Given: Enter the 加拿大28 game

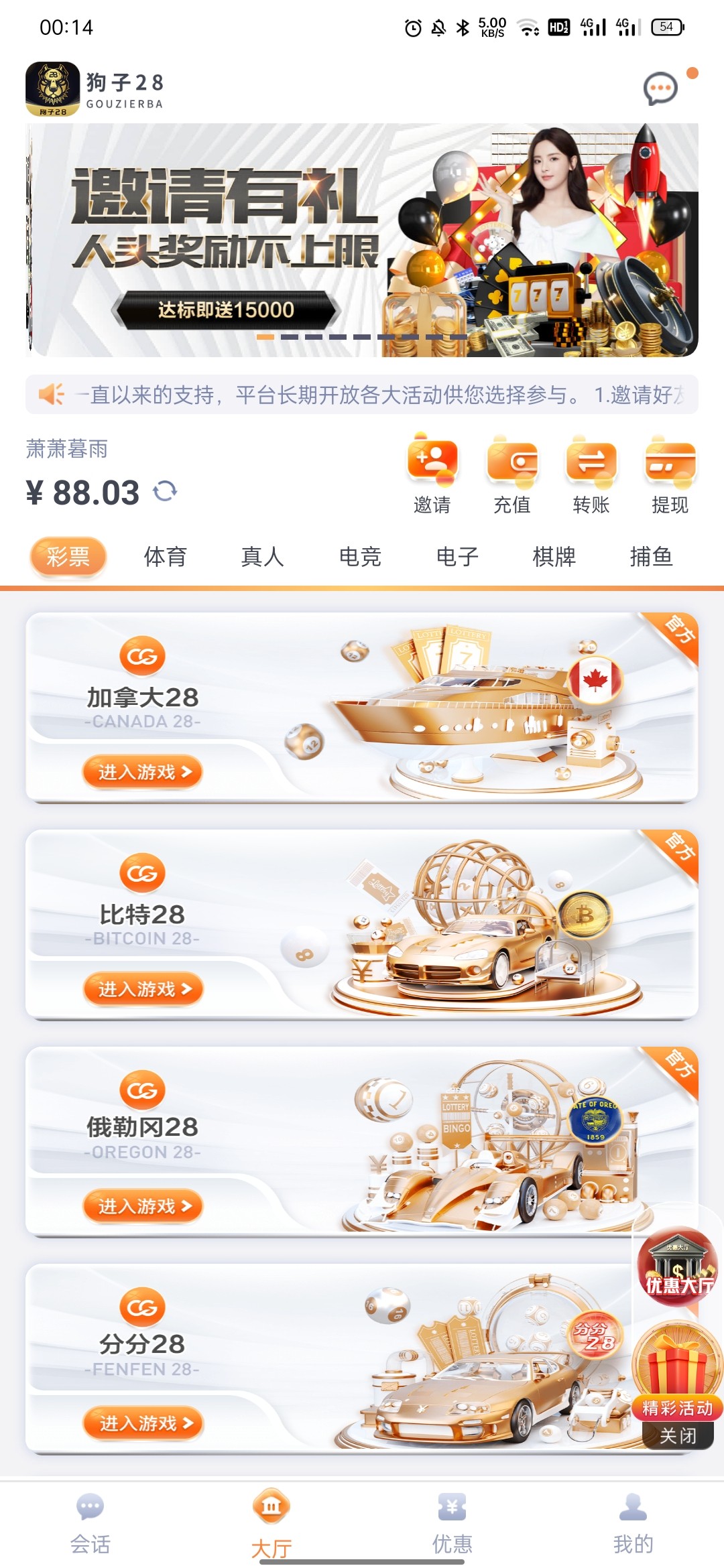Looking at the screenshot, I should tap(142, 772).
